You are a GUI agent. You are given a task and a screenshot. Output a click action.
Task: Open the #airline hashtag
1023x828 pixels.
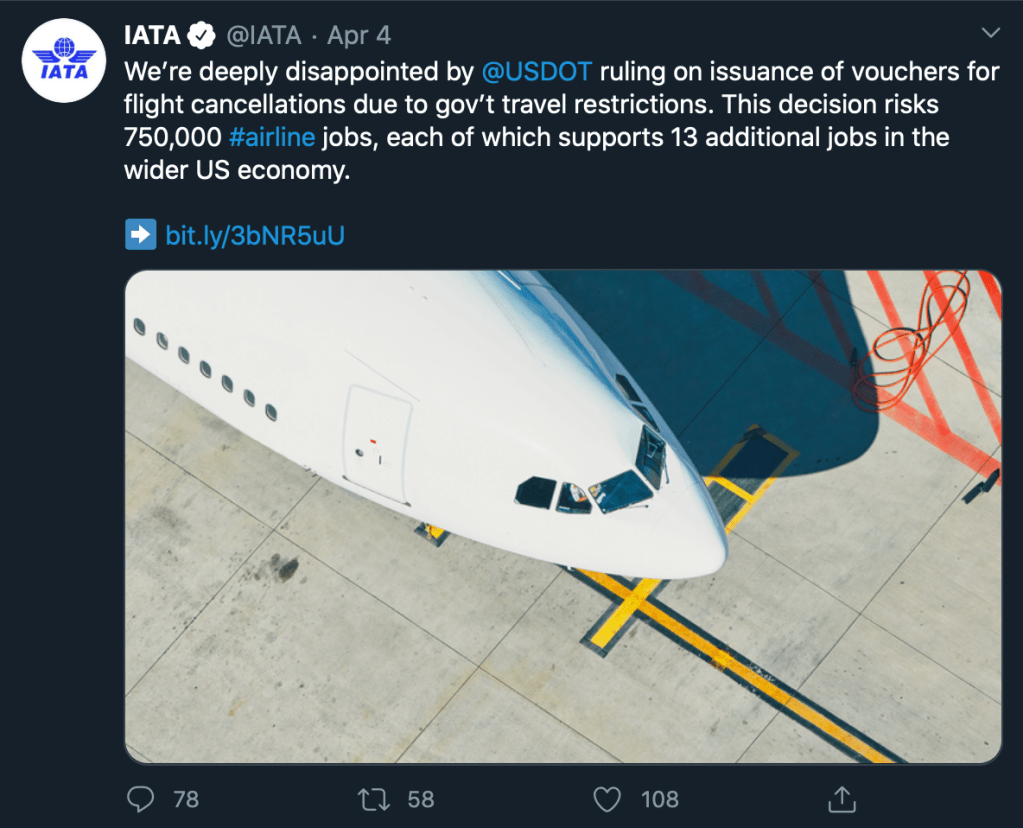278,137
